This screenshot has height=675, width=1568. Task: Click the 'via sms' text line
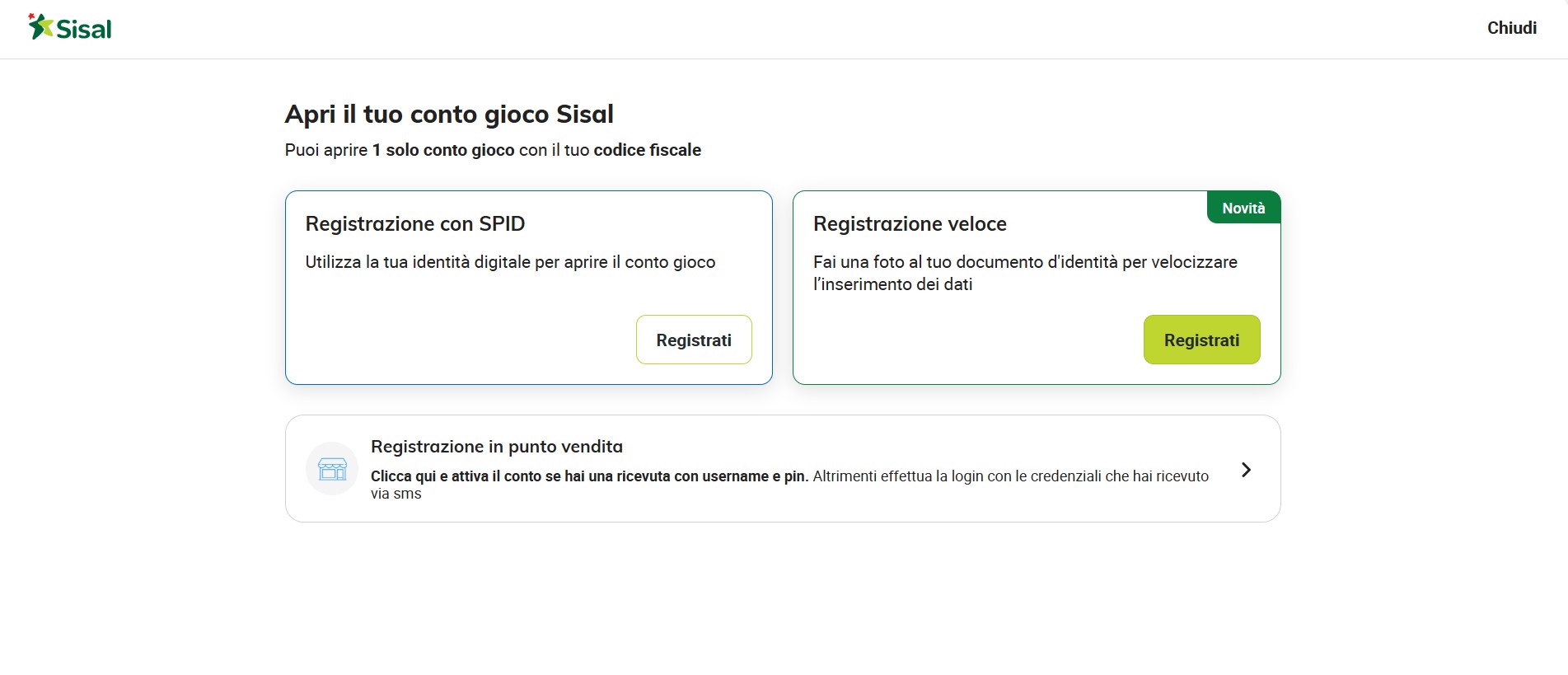pyautogui.click(x=396, y=494)
